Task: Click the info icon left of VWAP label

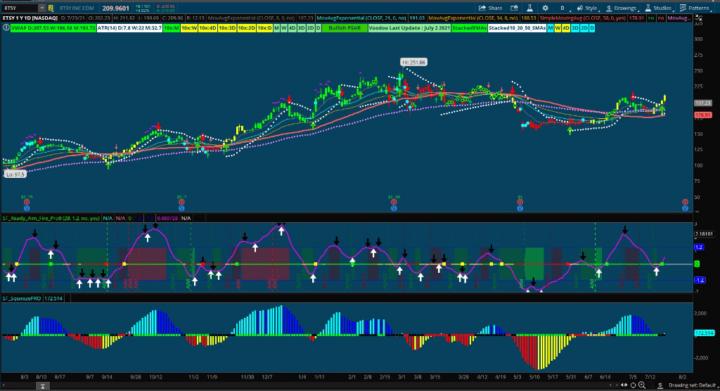Action: pyautogui.click(x=6, y=28)
